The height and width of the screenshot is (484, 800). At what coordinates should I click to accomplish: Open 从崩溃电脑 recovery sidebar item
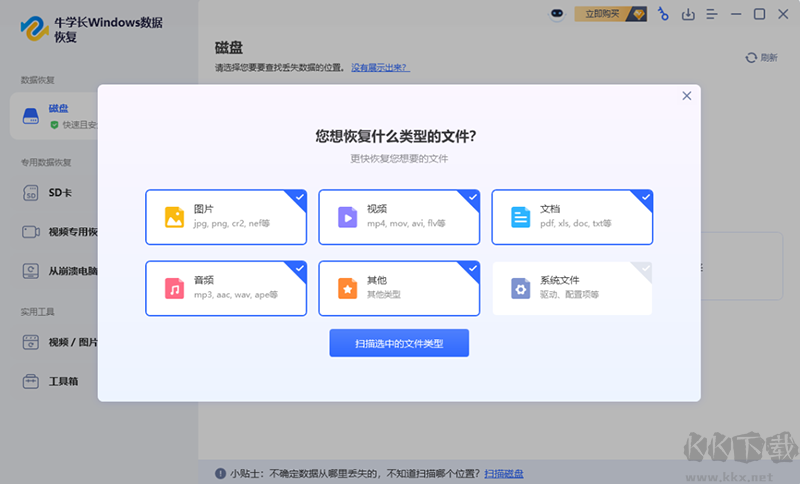(73, 271)
